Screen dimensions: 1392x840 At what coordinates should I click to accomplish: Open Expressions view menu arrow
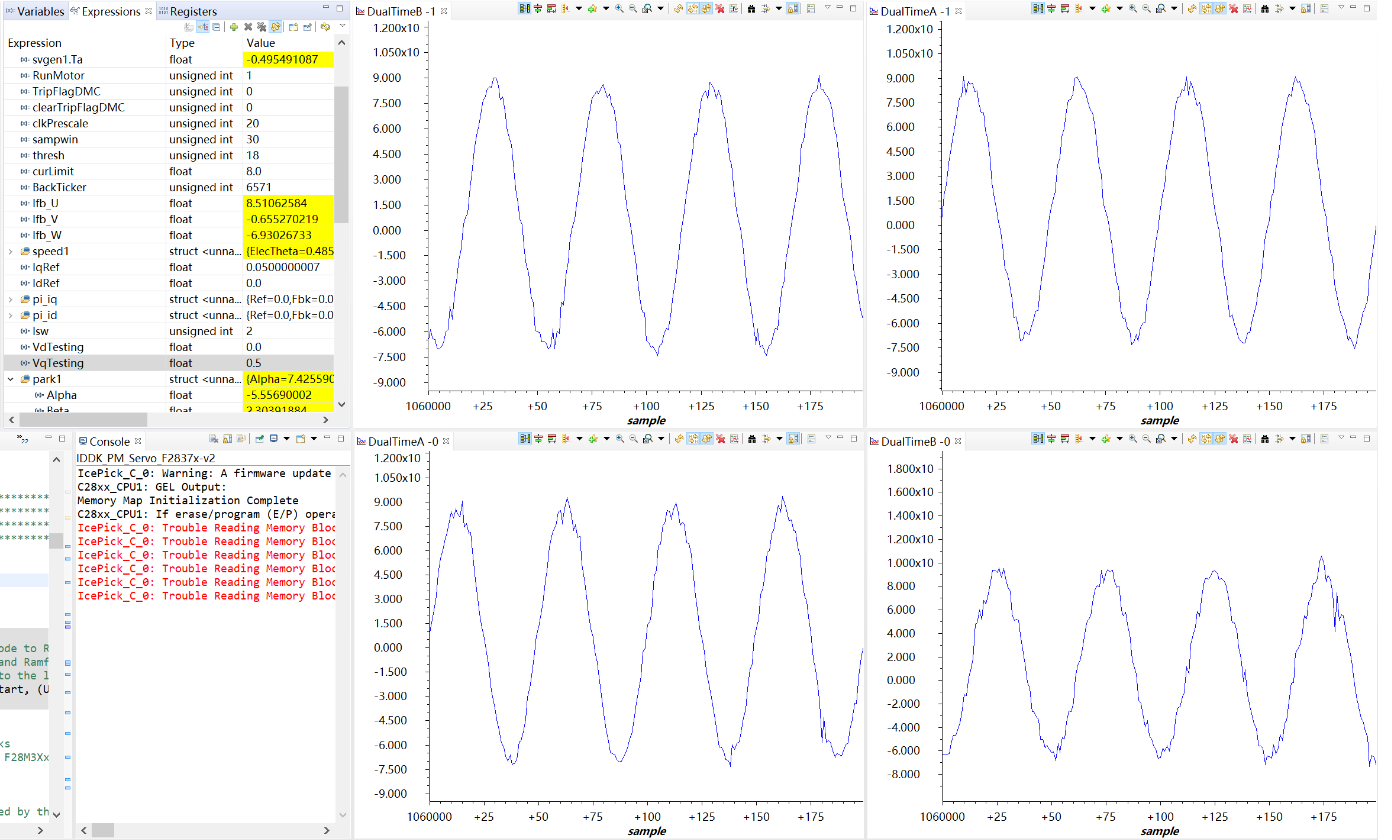pos(342,27)
